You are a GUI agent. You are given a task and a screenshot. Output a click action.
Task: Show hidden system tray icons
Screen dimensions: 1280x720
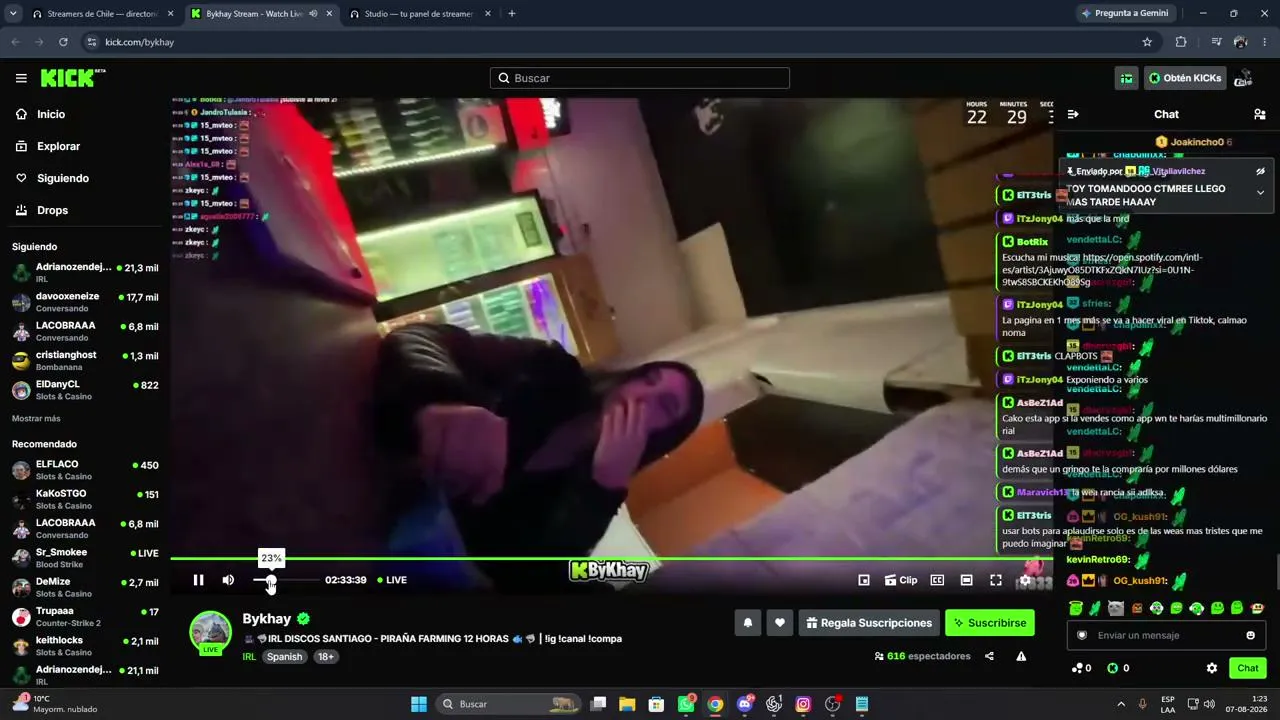[x=1120, y=704]
